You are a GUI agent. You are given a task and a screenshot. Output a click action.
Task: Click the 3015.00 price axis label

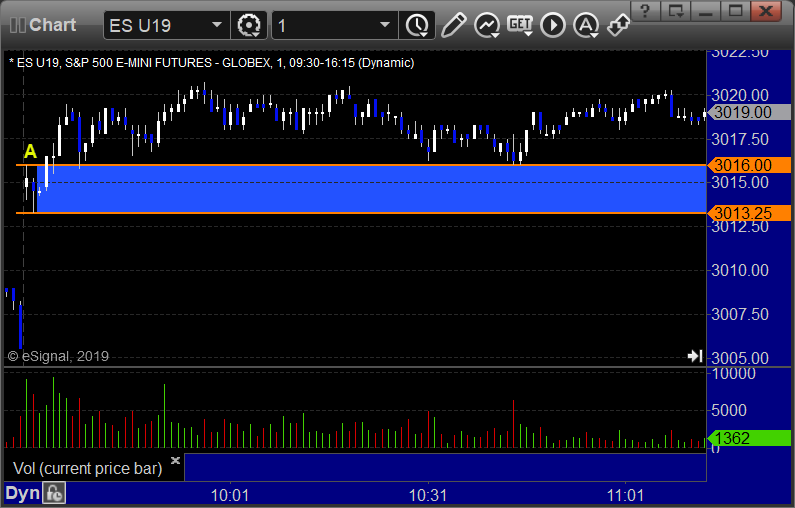pos(740,183)
